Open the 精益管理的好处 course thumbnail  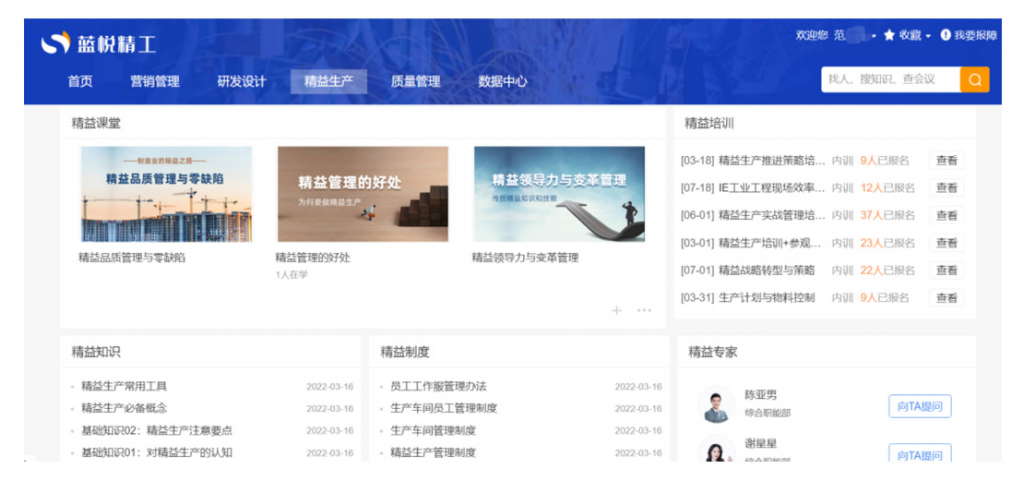pos(362,194)
